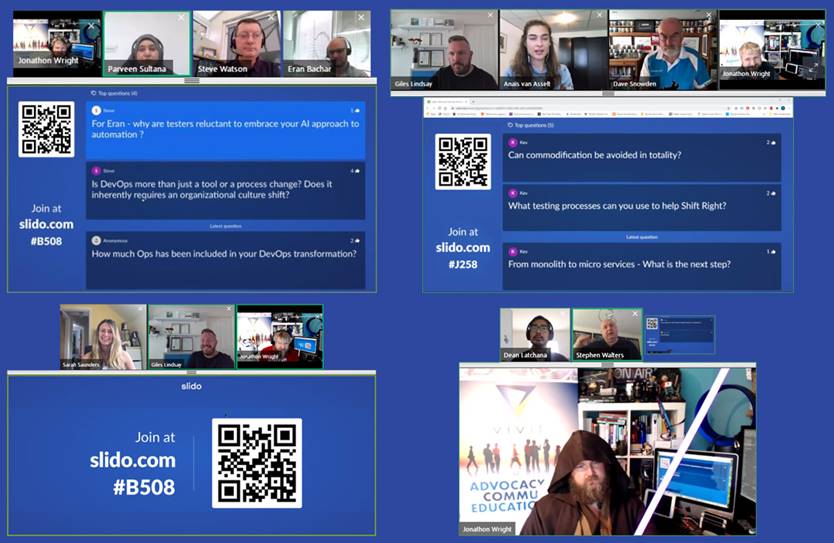Upvote the anonymous Ops transformation question
Screen dimensions: 834x543
coord(356,241)
